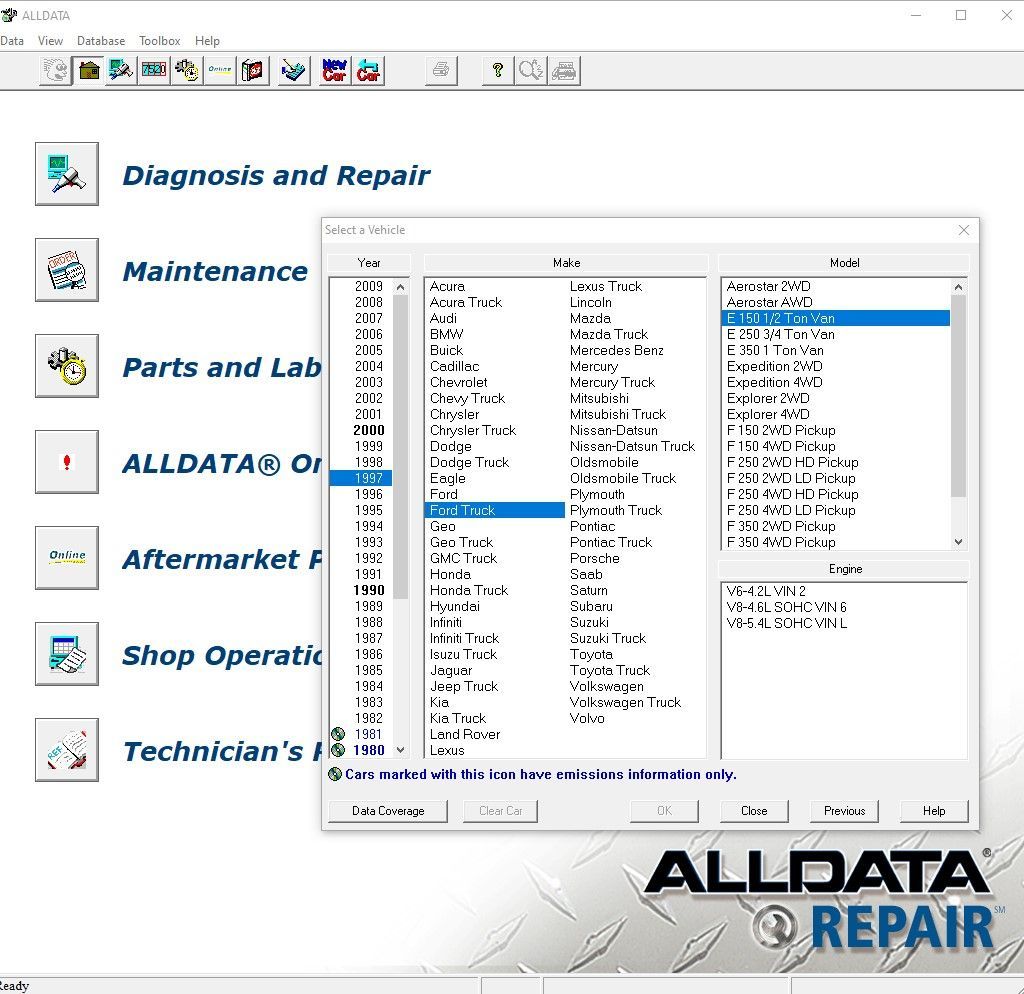
Task: Click the Data Coverage button
Action: point(388,810)
